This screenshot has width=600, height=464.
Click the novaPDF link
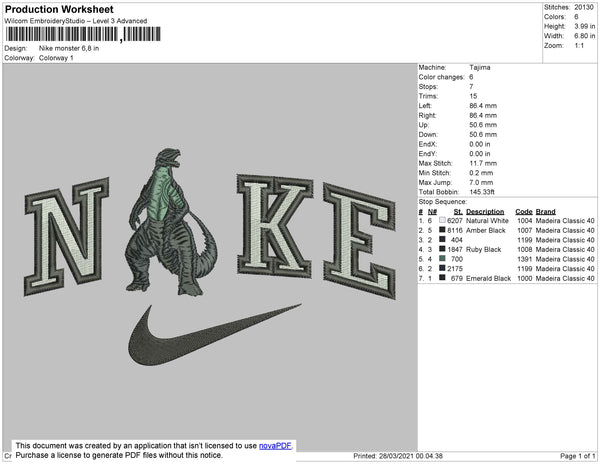point(275,446)
